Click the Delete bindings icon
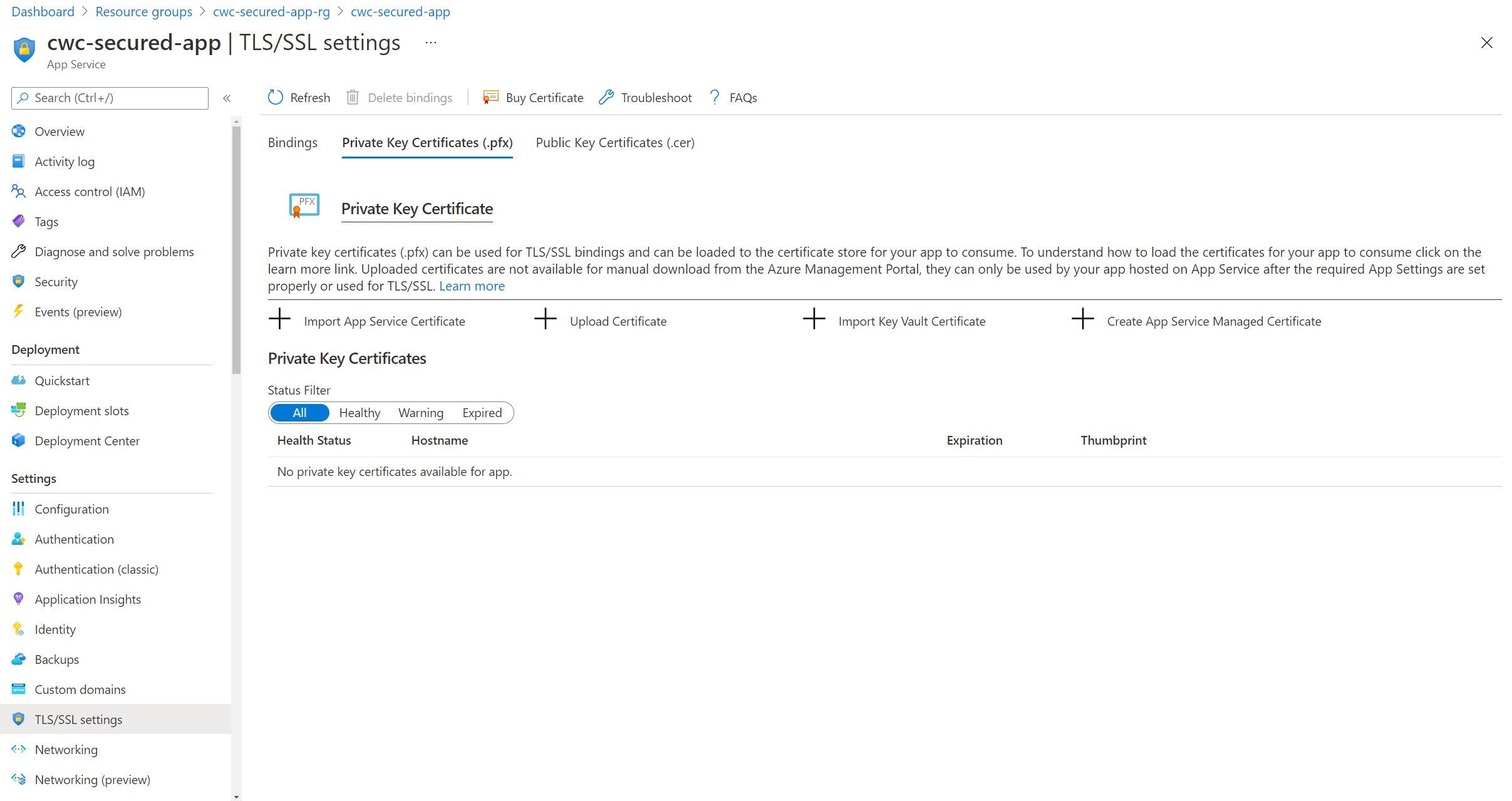This screenshot has height=801, width=1512. 352,97
